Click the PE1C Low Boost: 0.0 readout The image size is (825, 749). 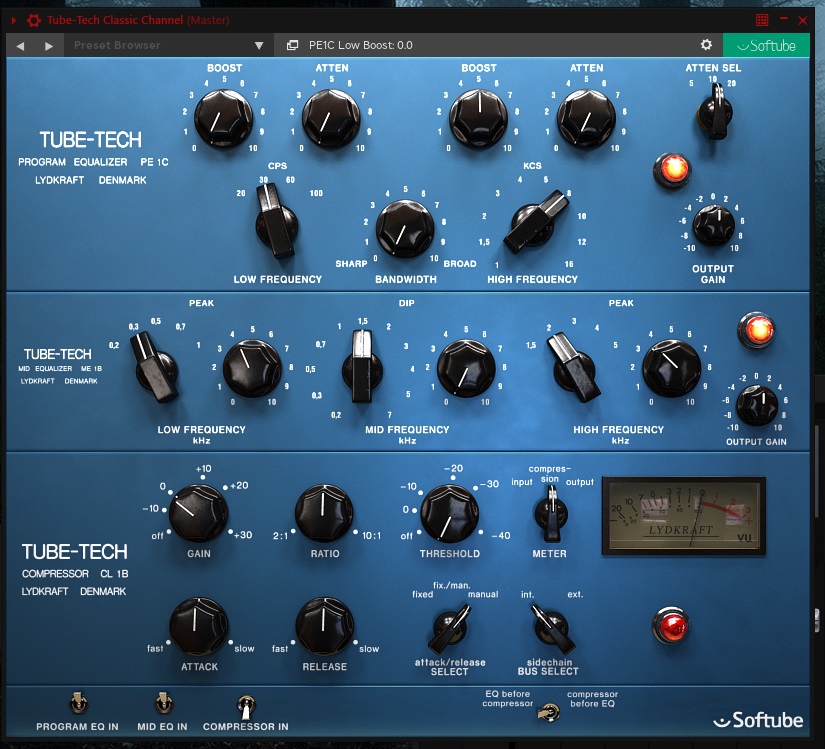pyautogui.click(x=360, y=45)
